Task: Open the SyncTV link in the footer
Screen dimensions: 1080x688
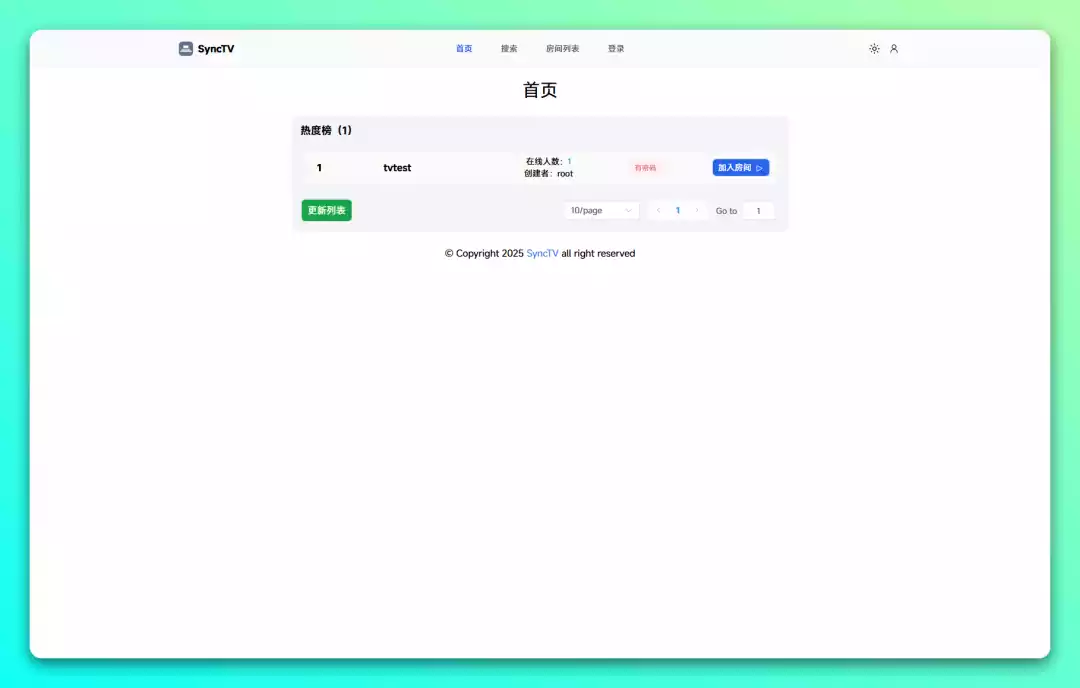Action: pos(542,253)
